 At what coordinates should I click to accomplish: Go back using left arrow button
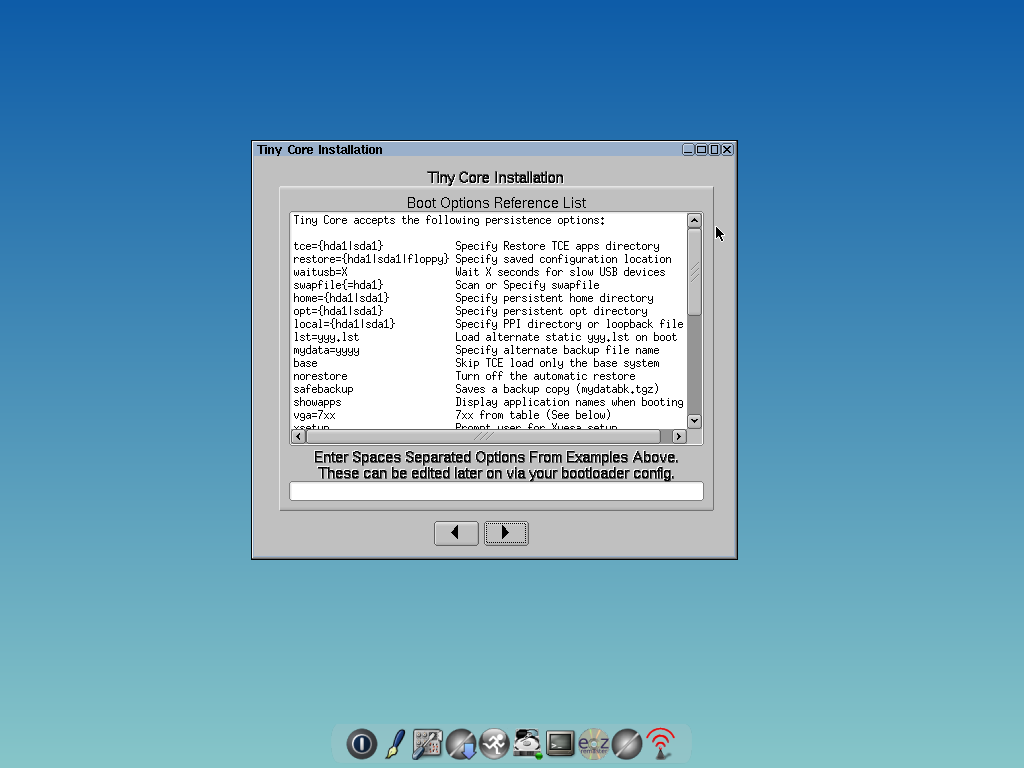pos(457,533)
